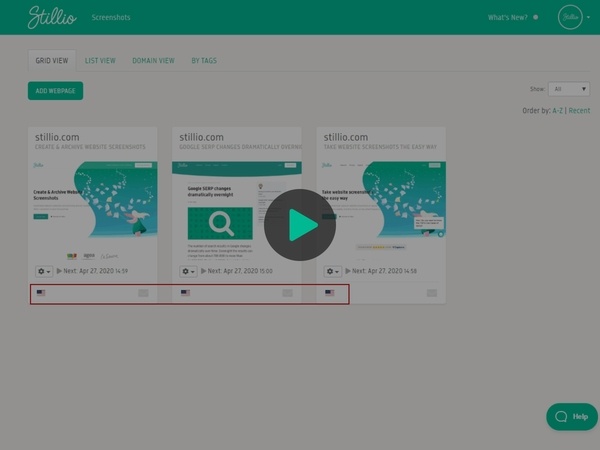This screenshot has height=450, width=600.
Task: Switch to By Tags tab
Action: (x=204, y=60)
